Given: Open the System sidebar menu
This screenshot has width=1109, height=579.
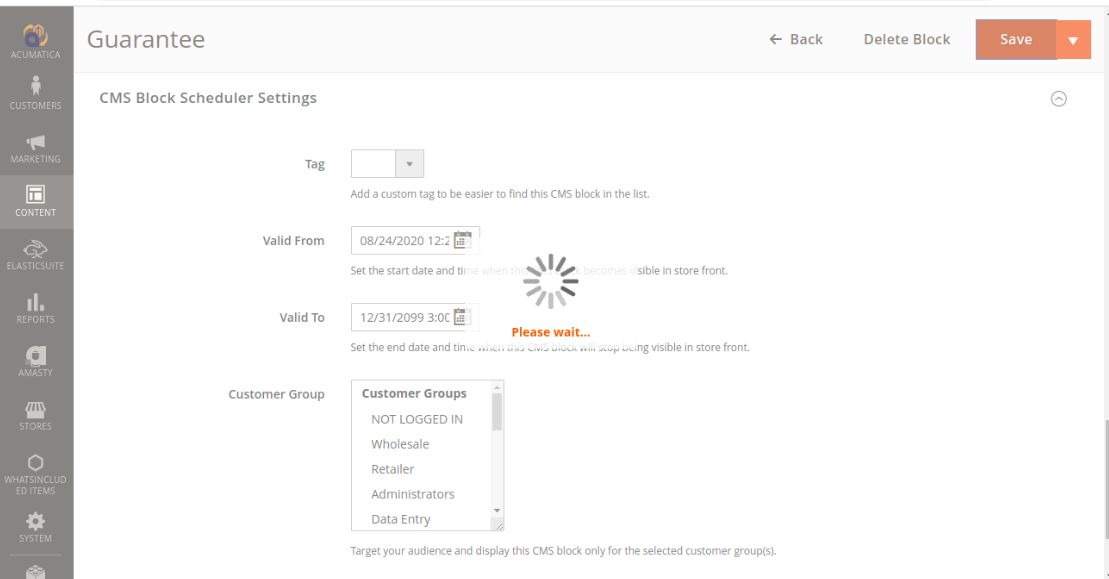Looking at the screenshot, I should pyautogui.click(x=35, y=527).
